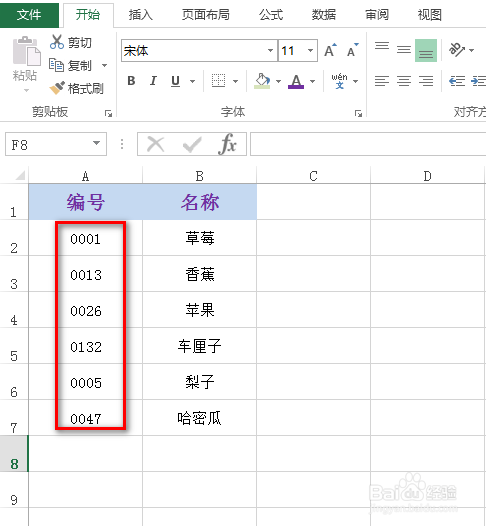486x526 pixels.
Task: Click inside the formula bar
Action: click(368, 144)
